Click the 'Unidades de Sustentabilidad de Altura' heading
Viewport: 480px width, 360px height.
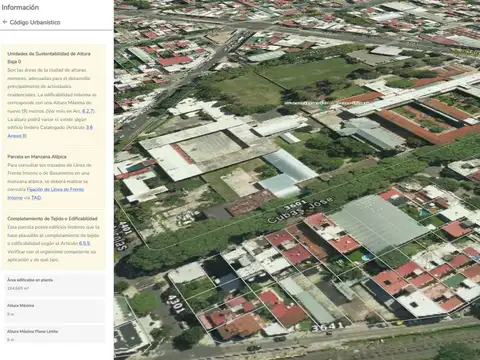[x=49, y=57]
